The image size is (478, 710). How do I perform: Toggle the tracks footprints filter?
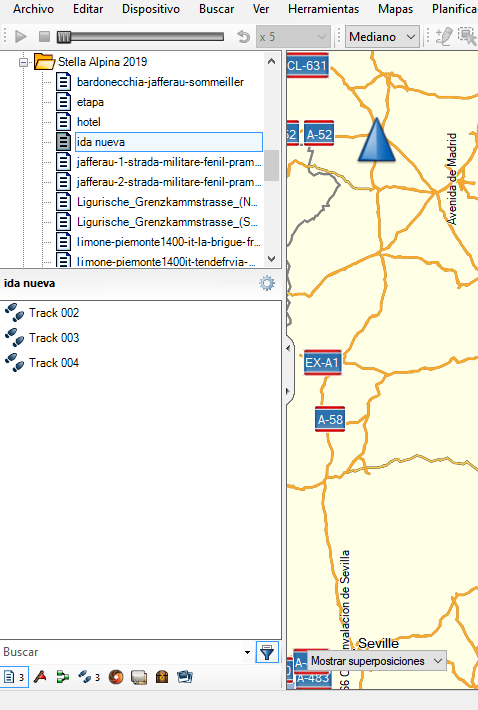(89, 677)
